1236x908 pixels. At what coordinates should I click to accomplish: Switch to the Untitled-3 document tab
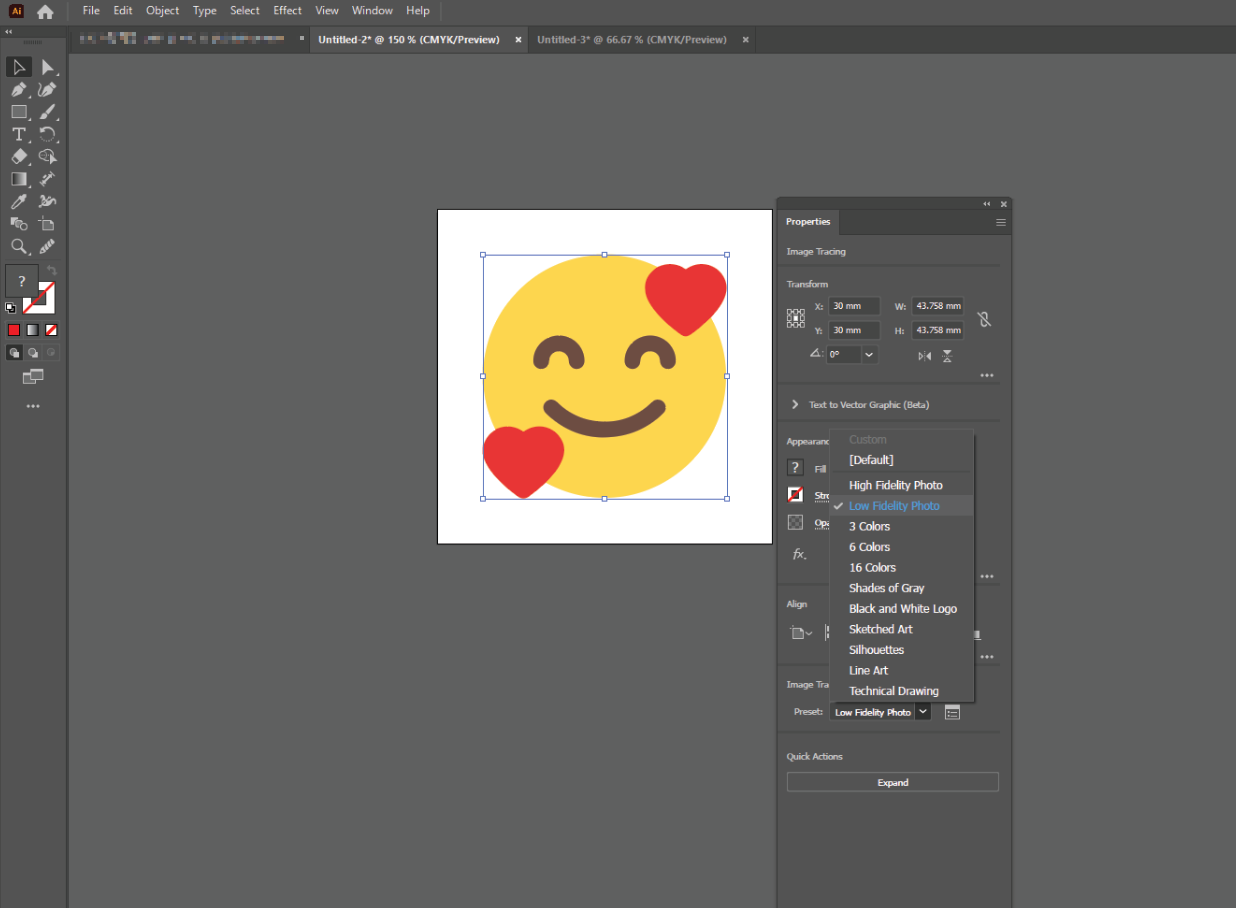[631, 40]
